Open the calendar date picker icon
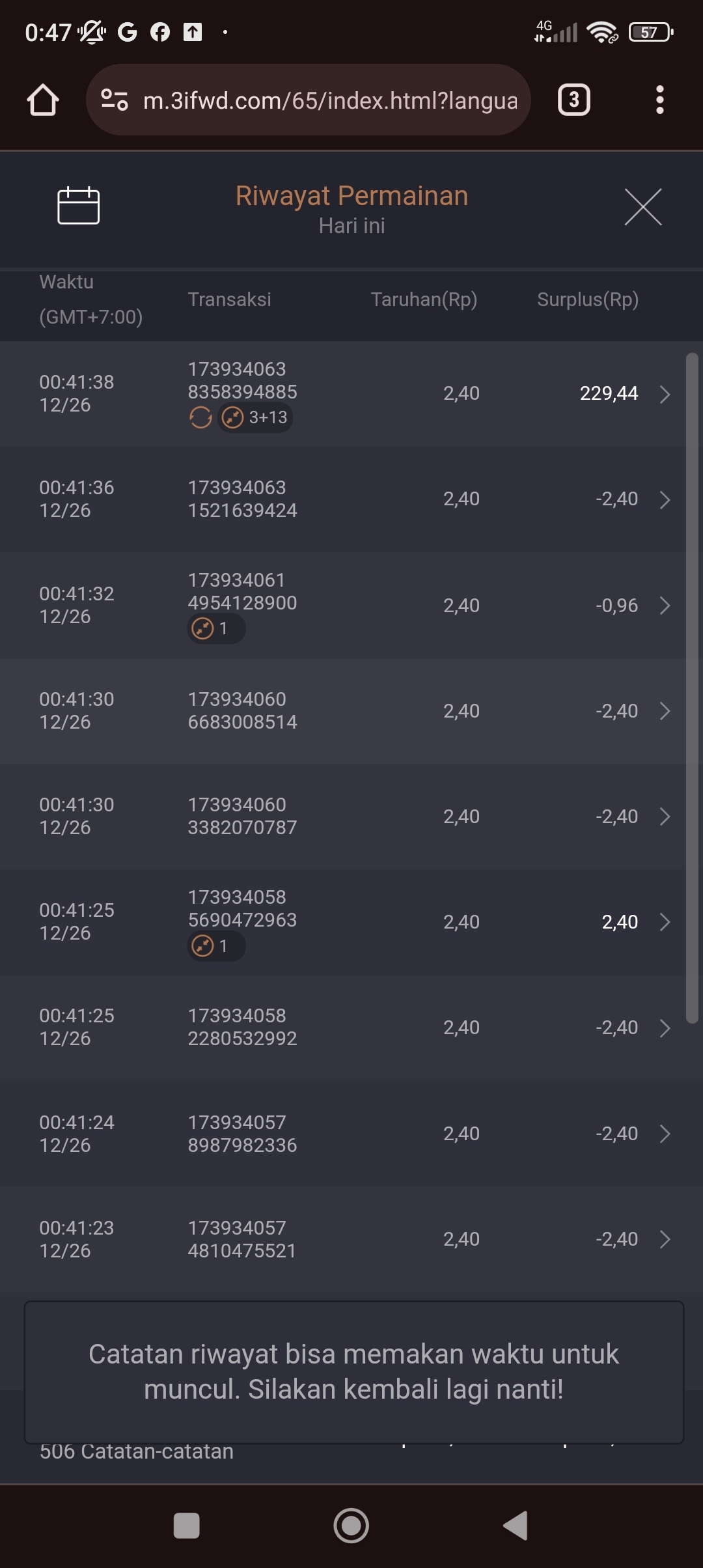Screen dimensions: 703x1568 pyautogui.click(x=78, y=206)
